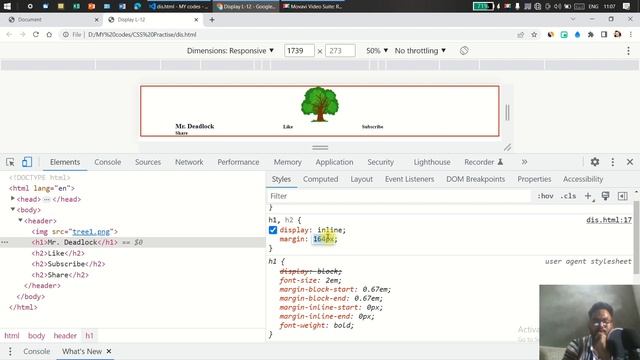
Task: Toggle computed styles sidebar icon
Action: click(x=622, y=196)
